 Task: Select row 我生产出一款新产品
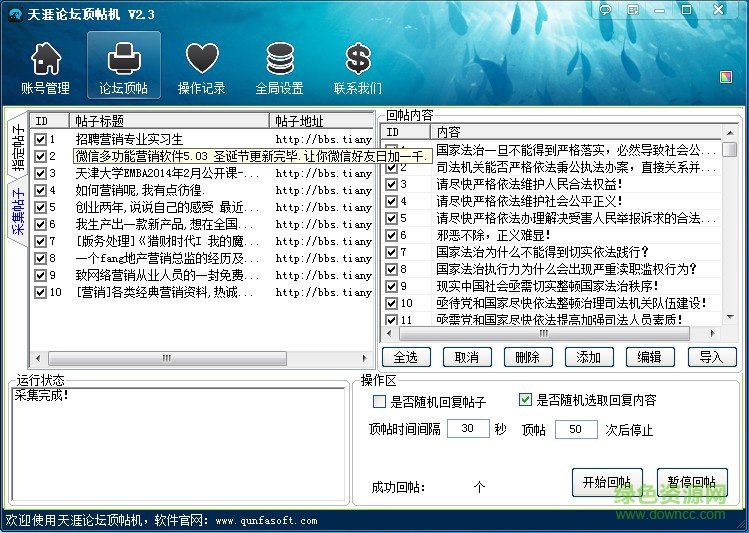tap(202, 224)
